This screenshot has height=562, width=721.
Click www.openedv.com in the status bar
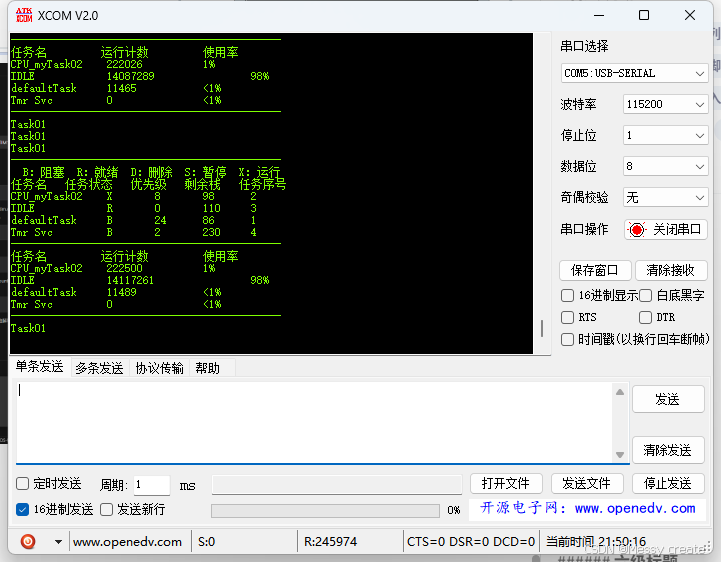pos(127,542)
